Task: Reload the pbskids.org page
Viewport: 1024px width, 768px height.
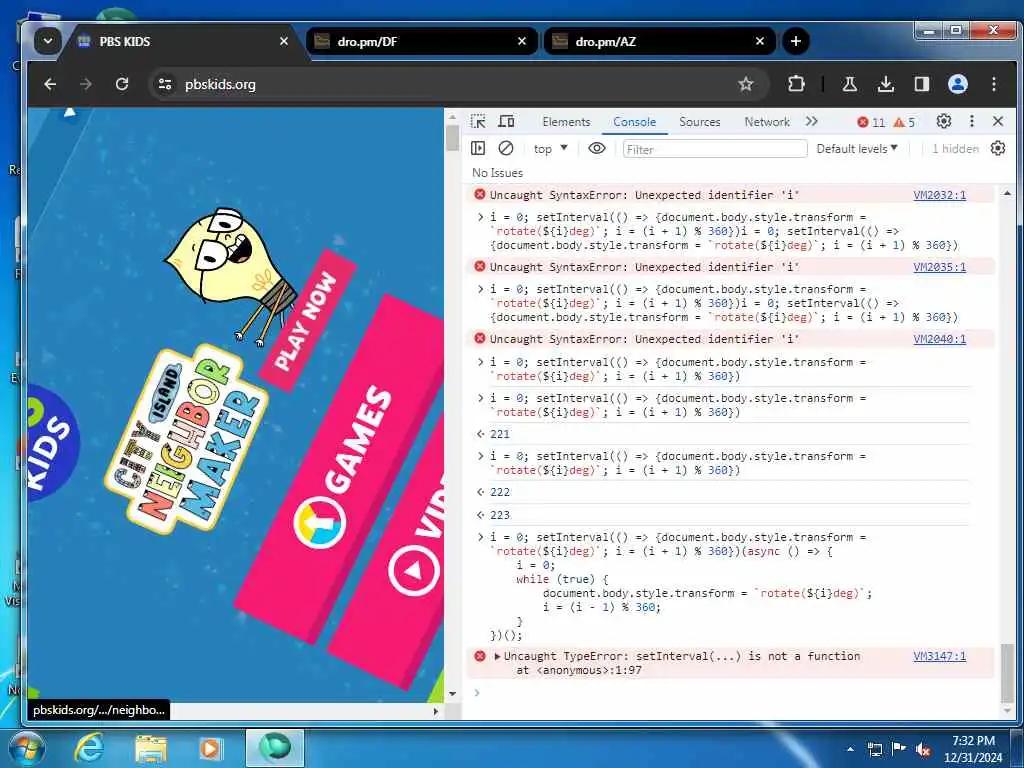Action: pos(122,84)
